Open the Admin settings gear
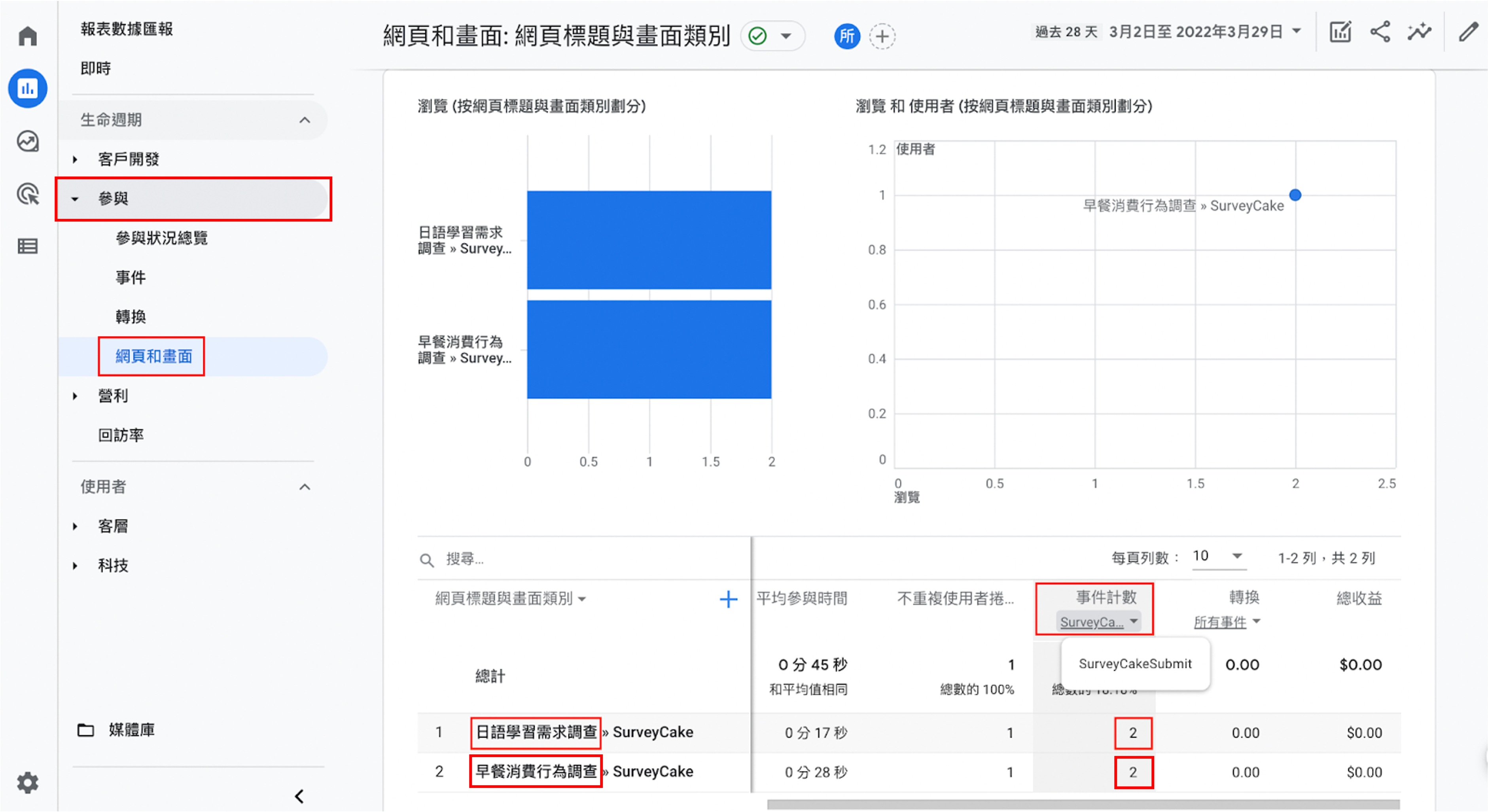 coord(27,783)
